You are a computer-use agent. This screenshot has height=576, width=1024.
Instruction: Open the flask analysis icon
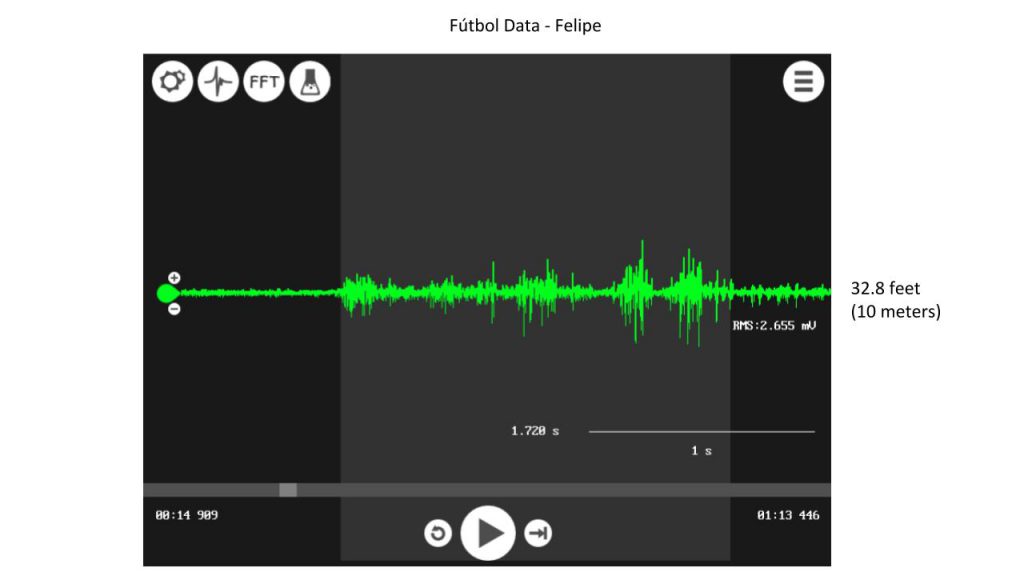(x=310, y=82)
